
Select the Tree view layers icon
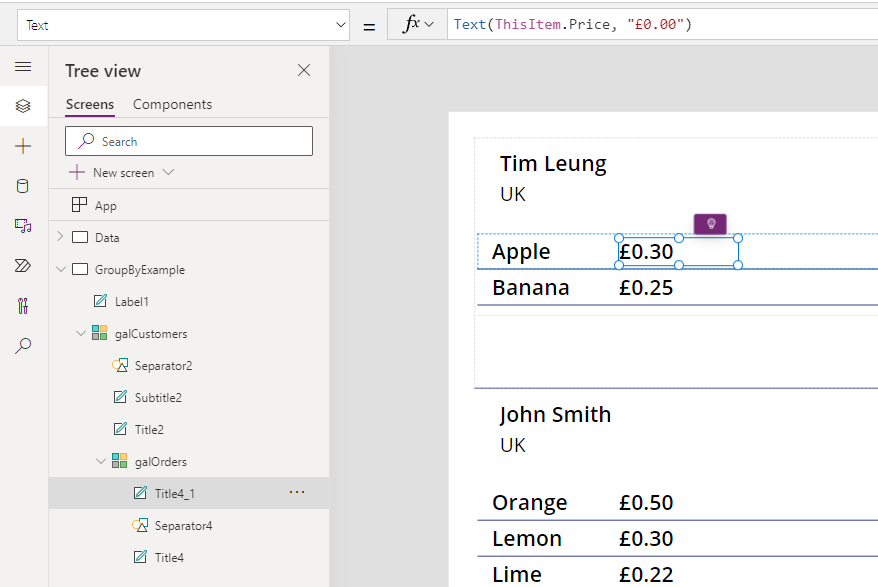(x=23, y=106)
